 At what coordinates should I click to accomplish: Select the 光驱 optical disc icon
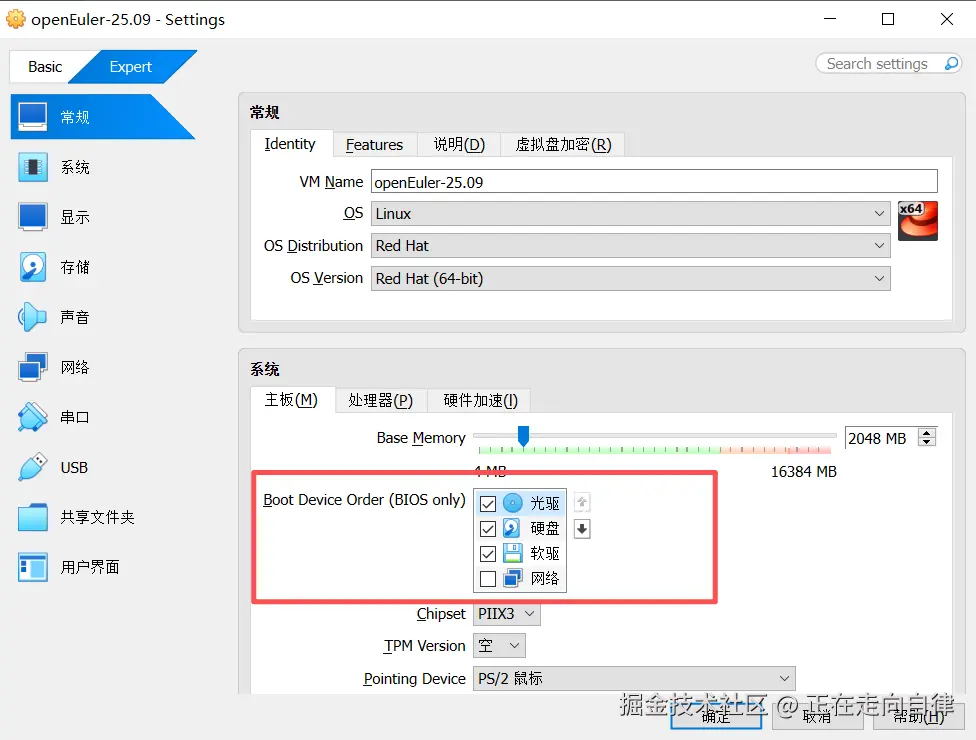(x=513, y=503)
